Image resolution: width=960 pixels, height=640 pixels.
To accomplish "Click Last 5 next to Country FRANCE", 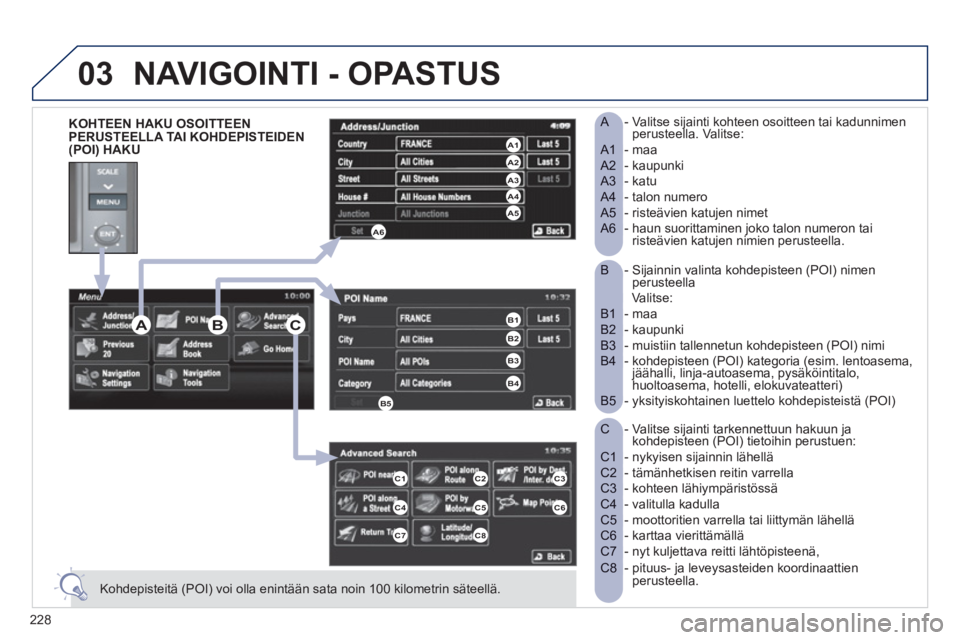I will pos(548,144).
